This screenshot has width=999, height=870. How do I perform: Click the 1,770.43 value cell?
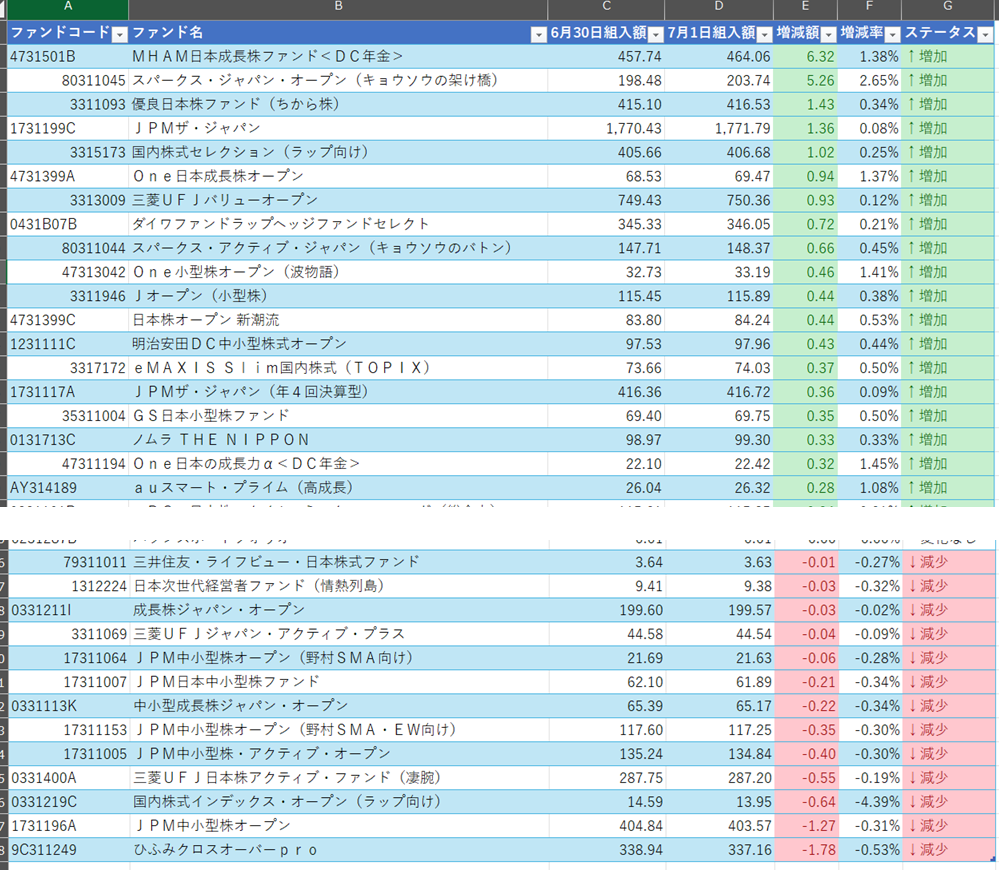[606, 129]
